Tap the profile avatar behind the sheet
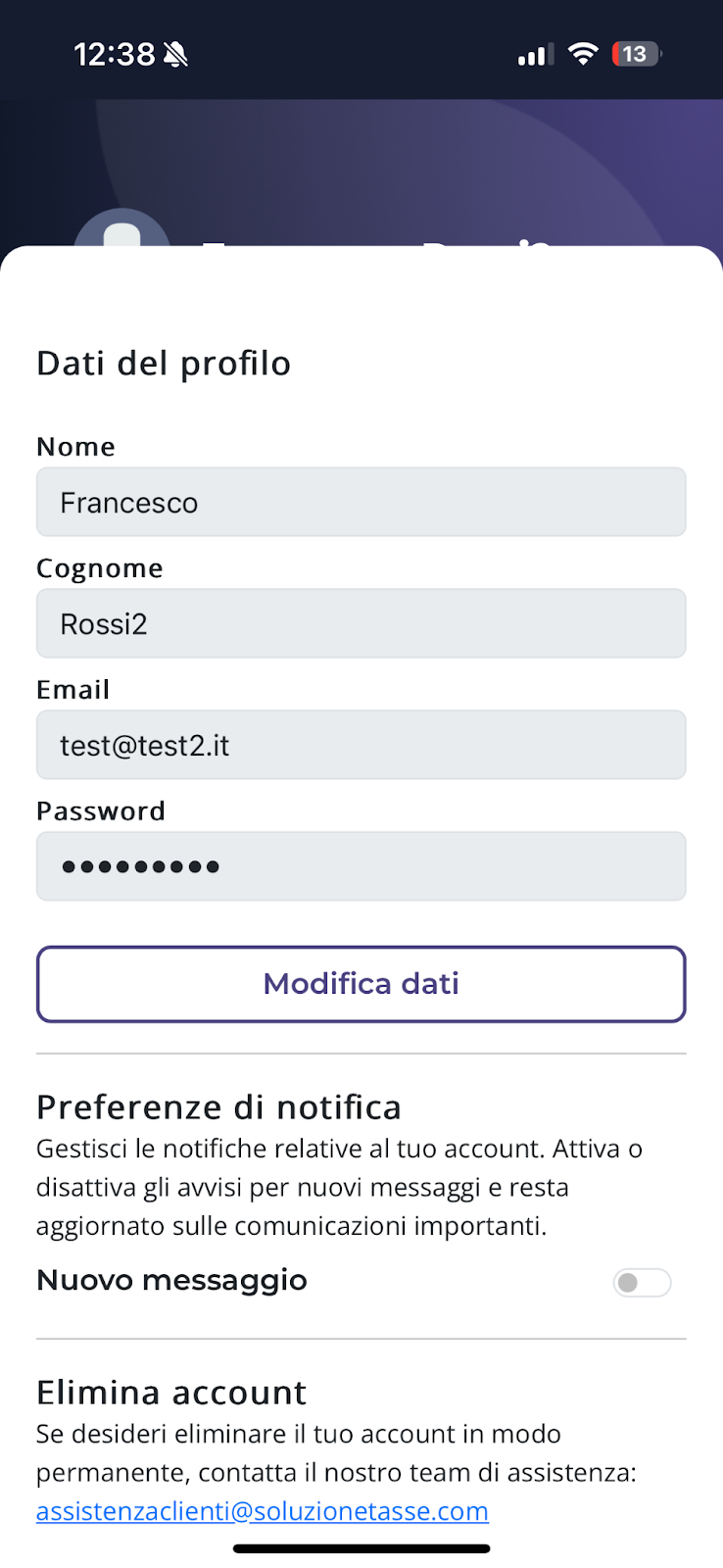Viewport: 723px width, 1568px height. pos(122,231)
